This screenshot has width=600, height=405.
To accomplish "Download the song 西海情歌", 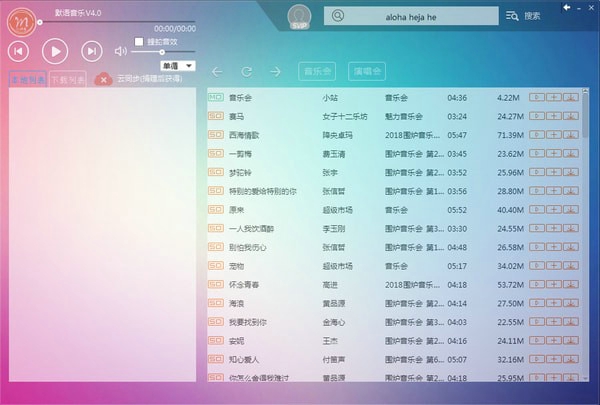I will point(571,134).
